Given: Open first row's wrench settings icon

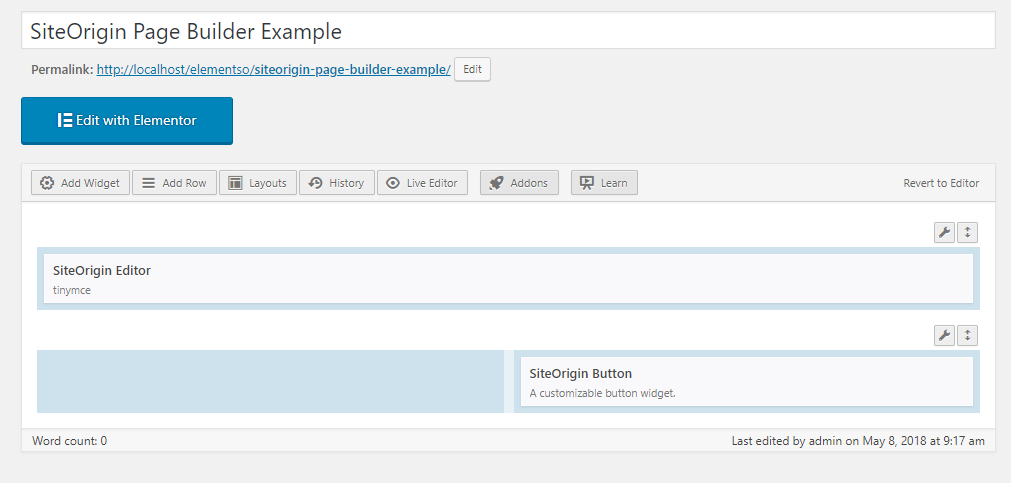Looking at the screenshot, I should point(944,232).
